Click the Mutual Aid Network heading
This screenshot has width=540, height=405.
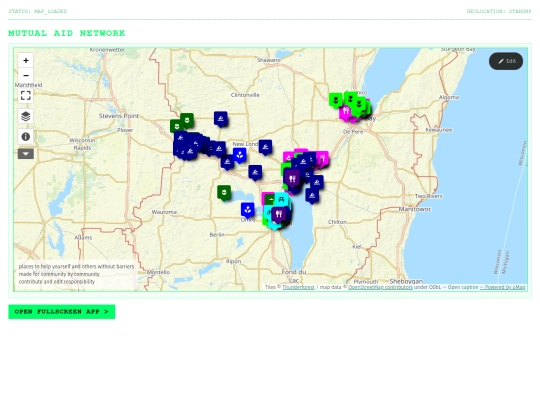click(67, 33)
